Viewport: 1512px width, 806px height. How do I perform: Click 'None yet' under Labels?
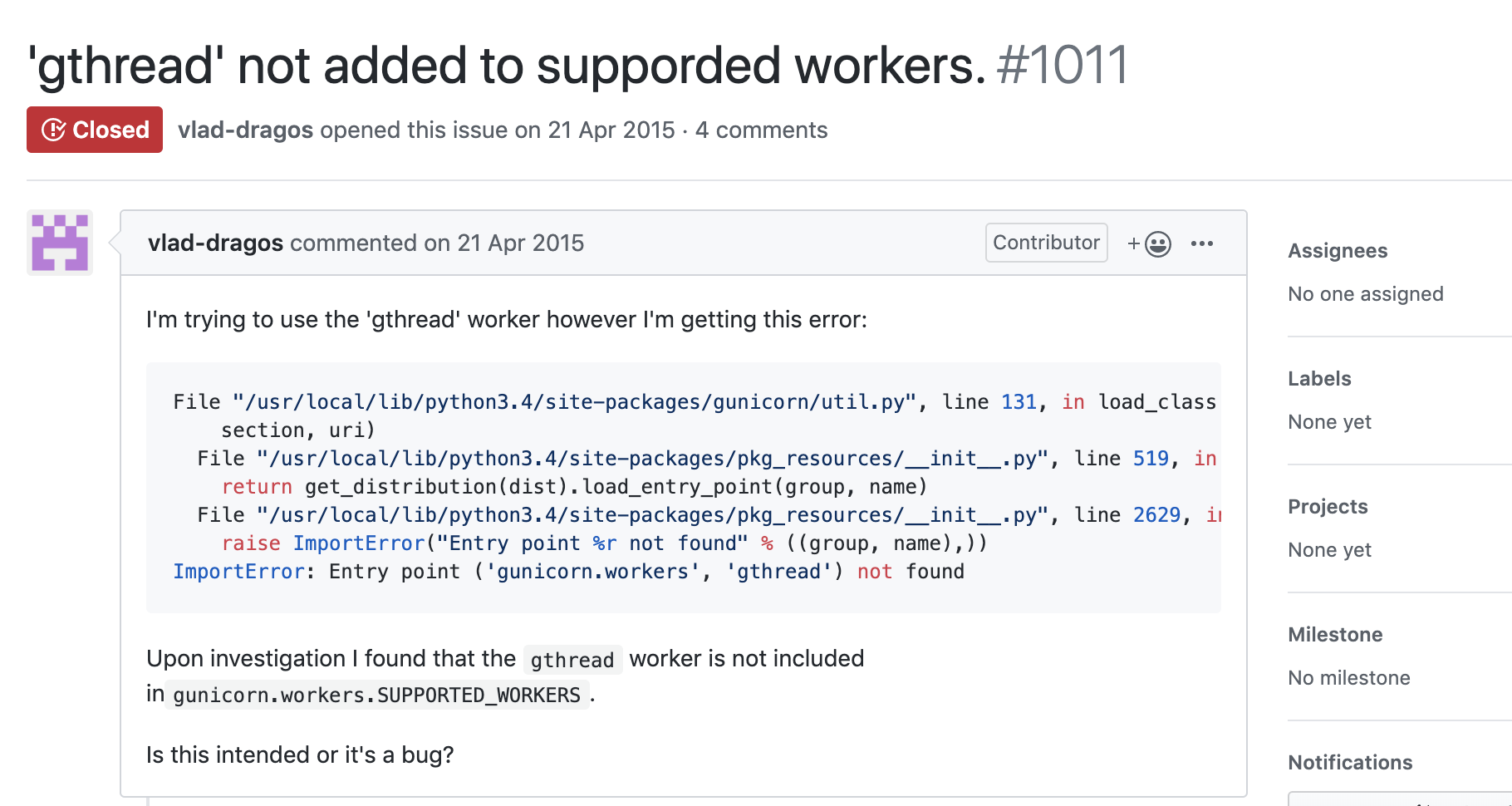[1329, 421]
